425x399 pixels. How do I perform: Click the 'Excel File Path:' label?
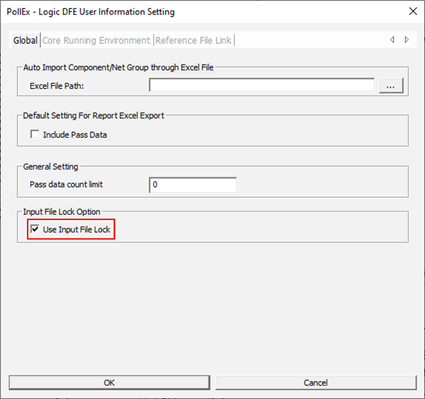(57, 86)
